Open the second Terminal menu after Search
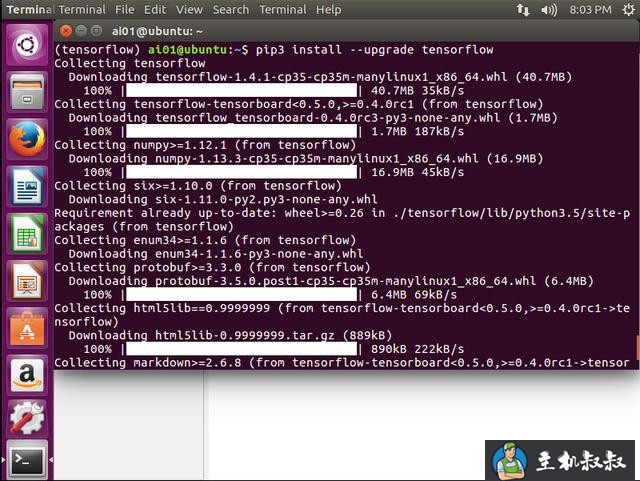Image resolution: width=640 pixels, height=481 pixels. point(283,10)
